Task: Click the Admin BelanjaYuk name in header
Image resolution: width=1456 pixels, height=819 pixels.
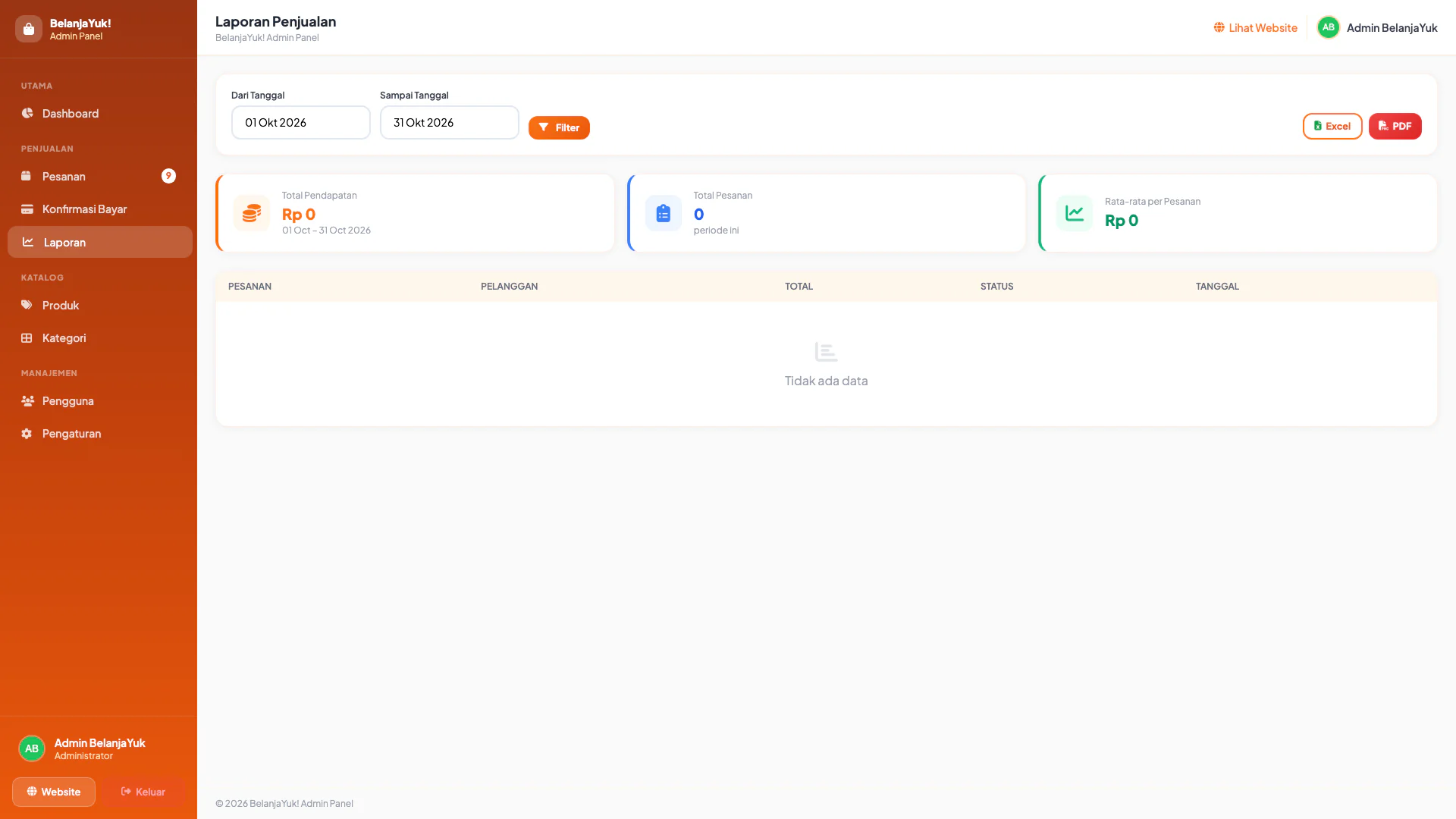Action: pos(1392,27)
